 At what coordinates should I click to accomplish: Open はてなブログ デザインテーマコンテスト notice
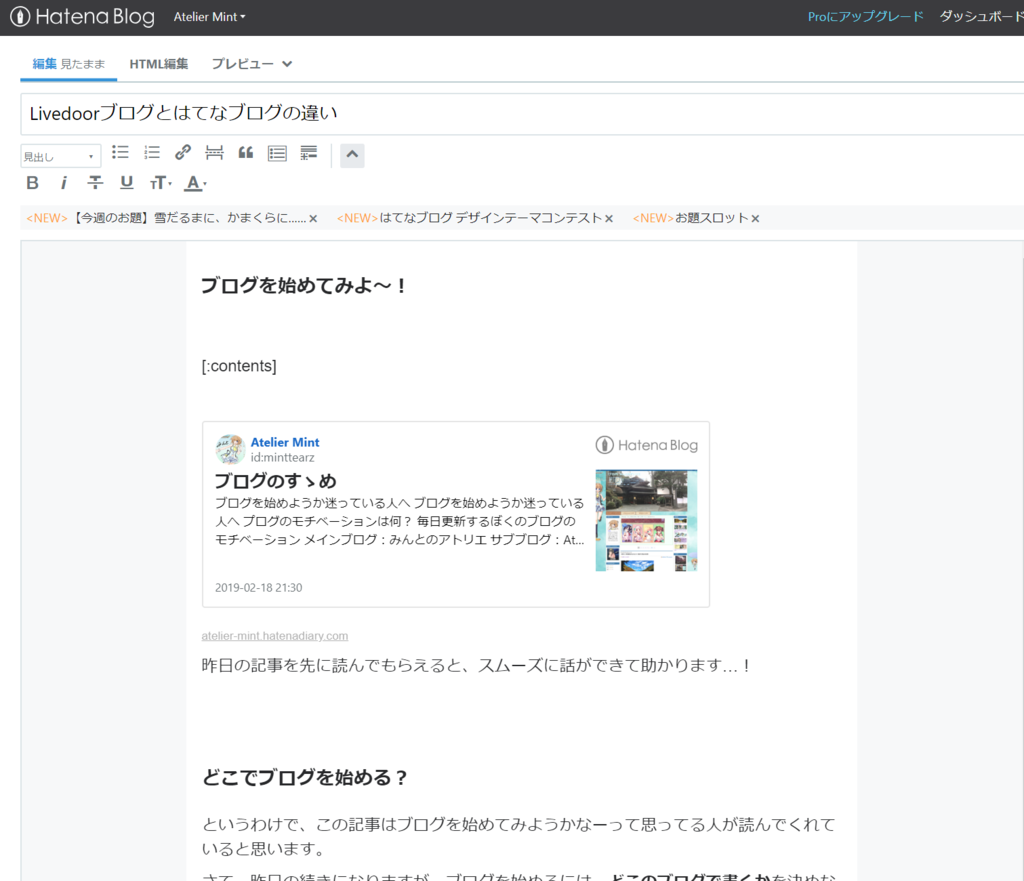pyautogui.click(x=469, y=218)
